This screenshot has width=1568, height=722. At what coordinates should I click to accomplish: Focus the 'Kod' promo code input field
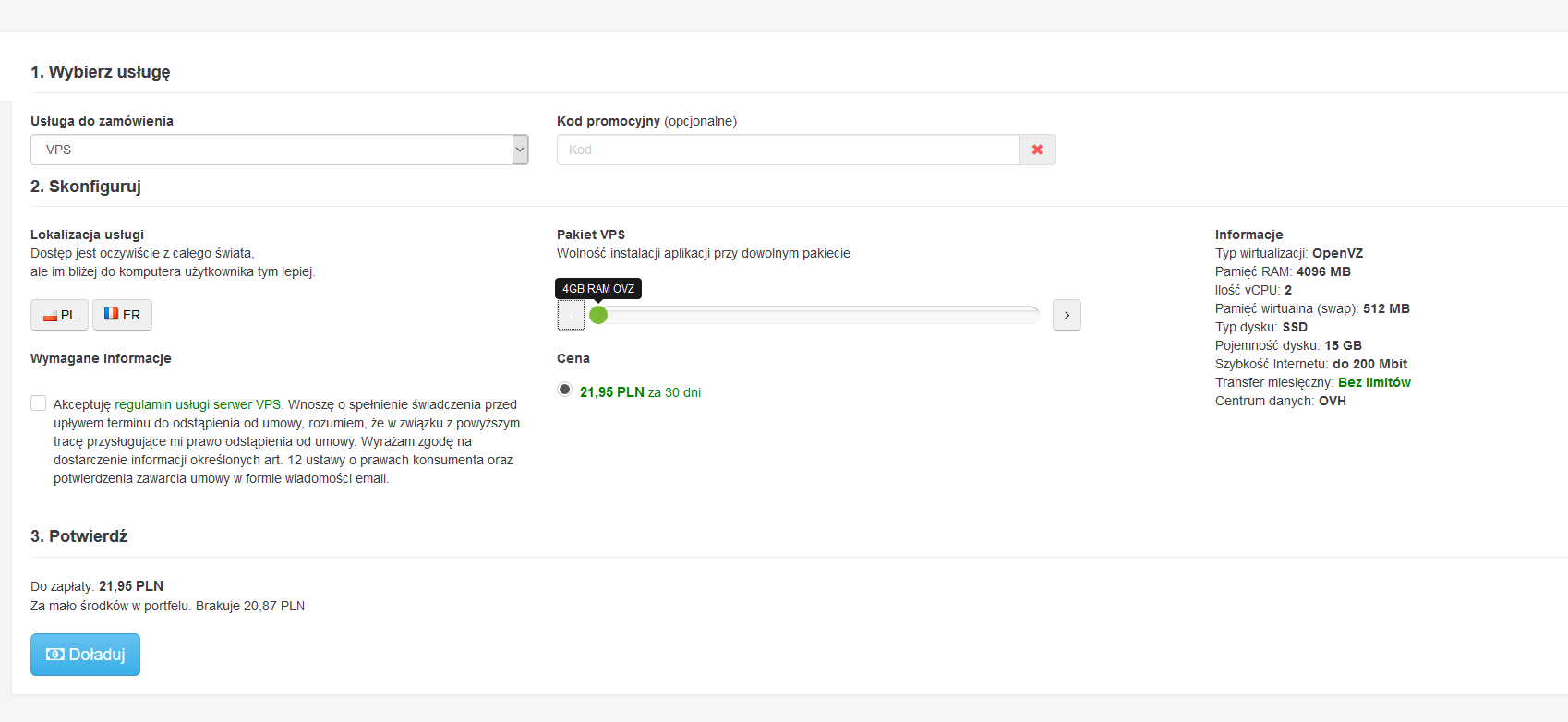(x=788, y=150)
